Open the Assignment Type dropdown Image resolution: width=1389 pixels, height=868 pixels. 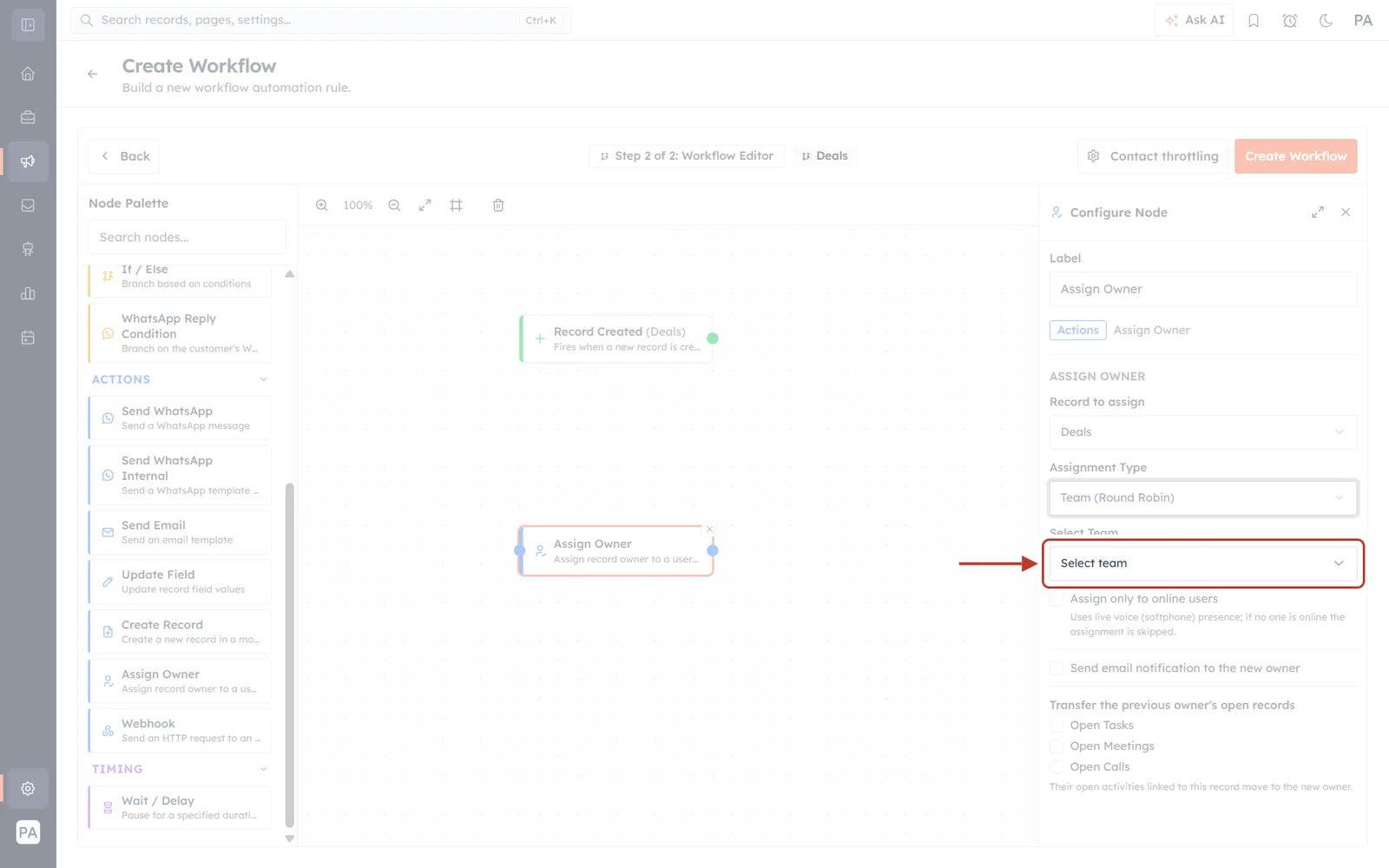click(1203, 498)
